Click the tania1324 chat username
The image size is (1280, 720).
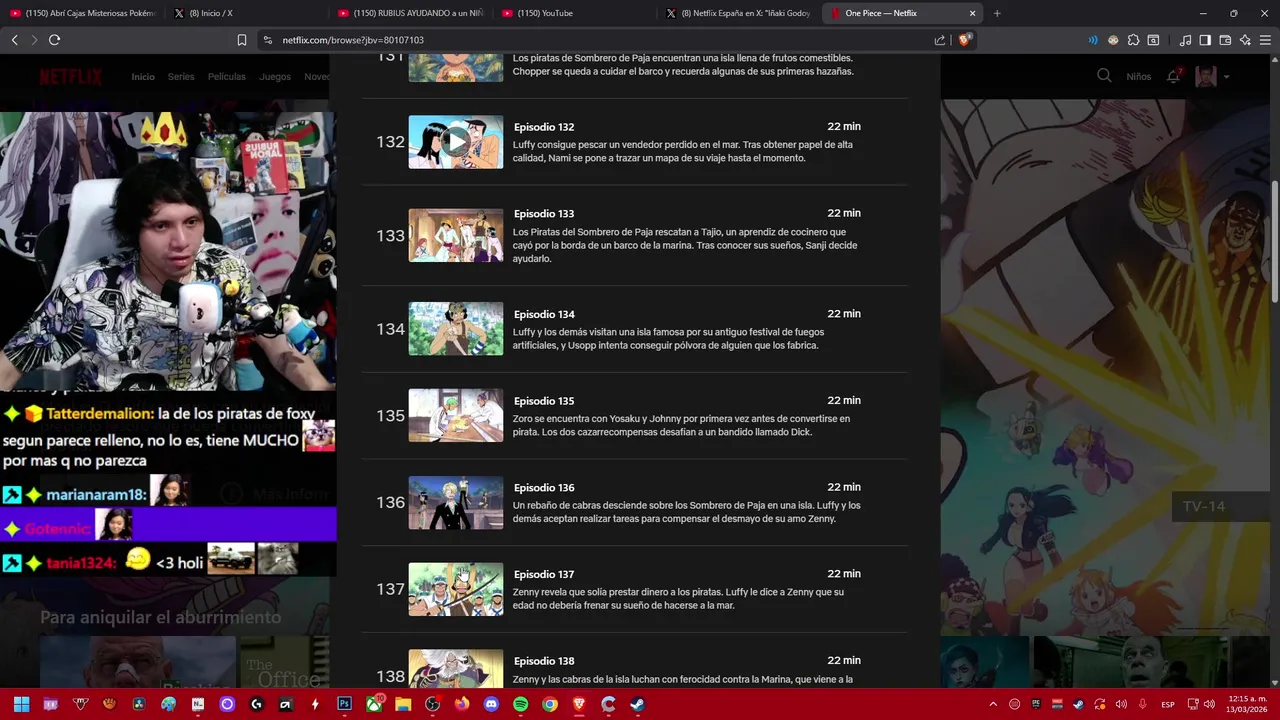point(81,563)
